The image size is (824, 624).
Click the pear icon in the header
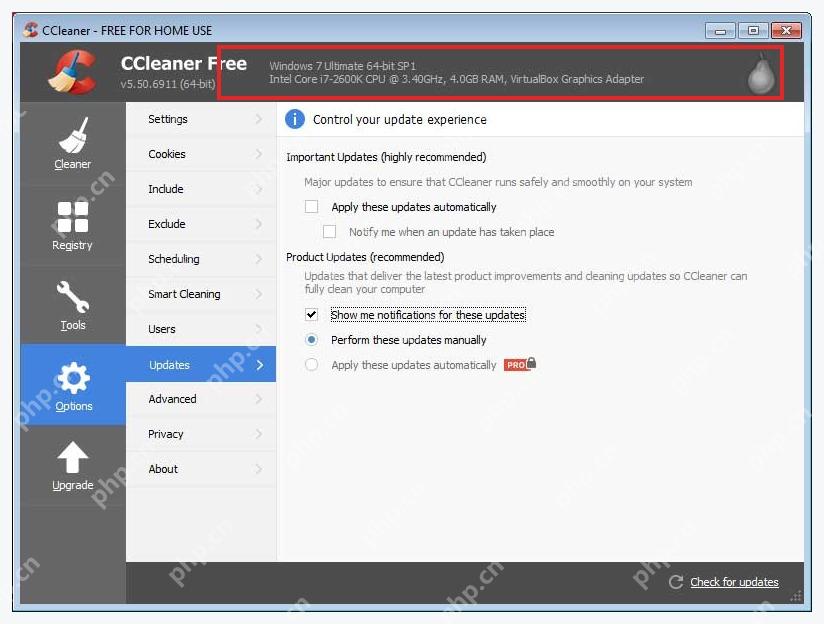761,74
